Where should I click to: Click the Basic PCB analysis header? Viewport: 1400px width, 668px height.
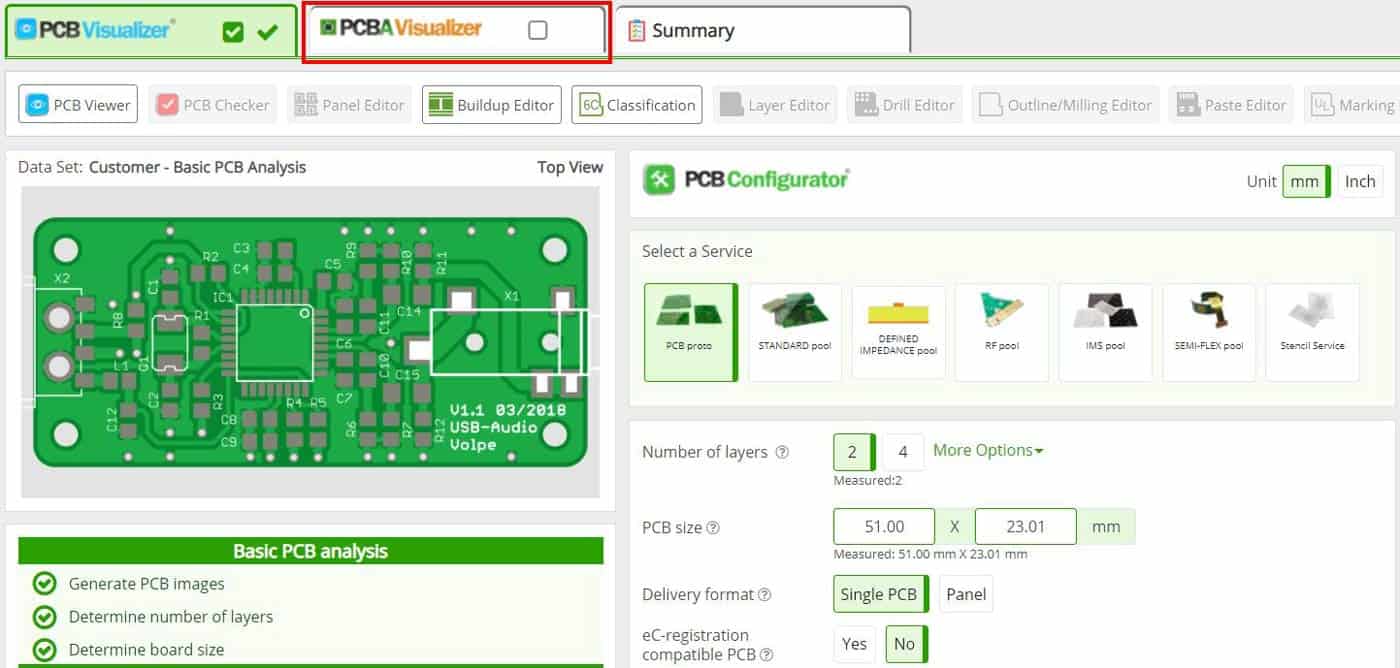tap(311, 551)
